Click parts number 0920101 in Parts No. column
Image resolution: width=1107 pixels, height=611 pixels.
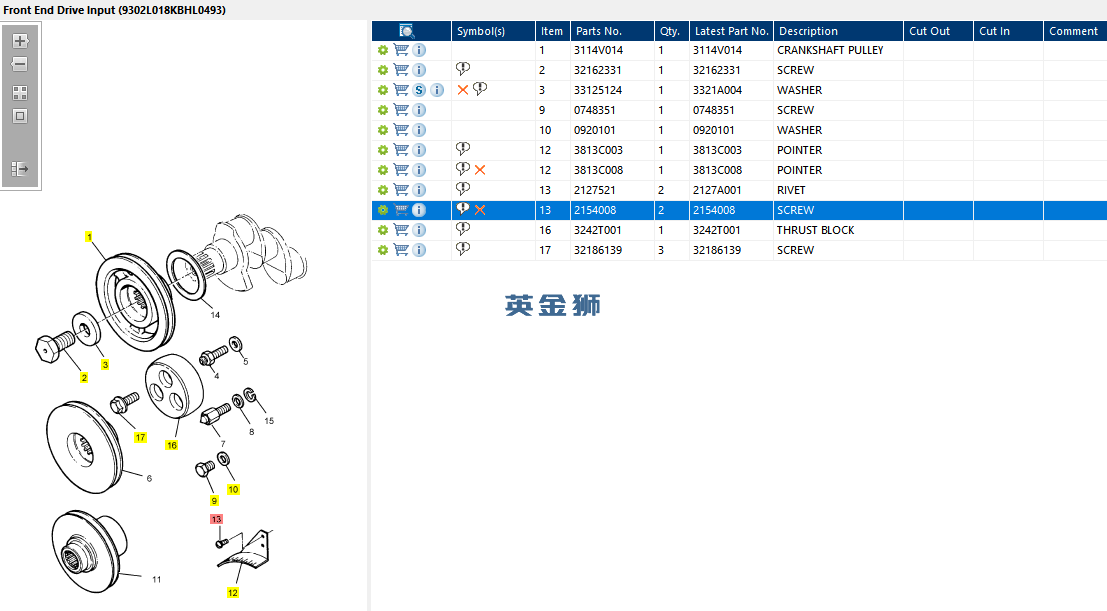[594, 130]
